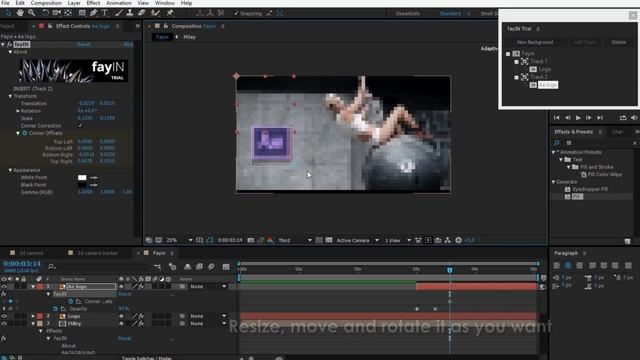This screenshot has height=360, width=640.
Task: Align paragraph text left
Action: (557, 265)
